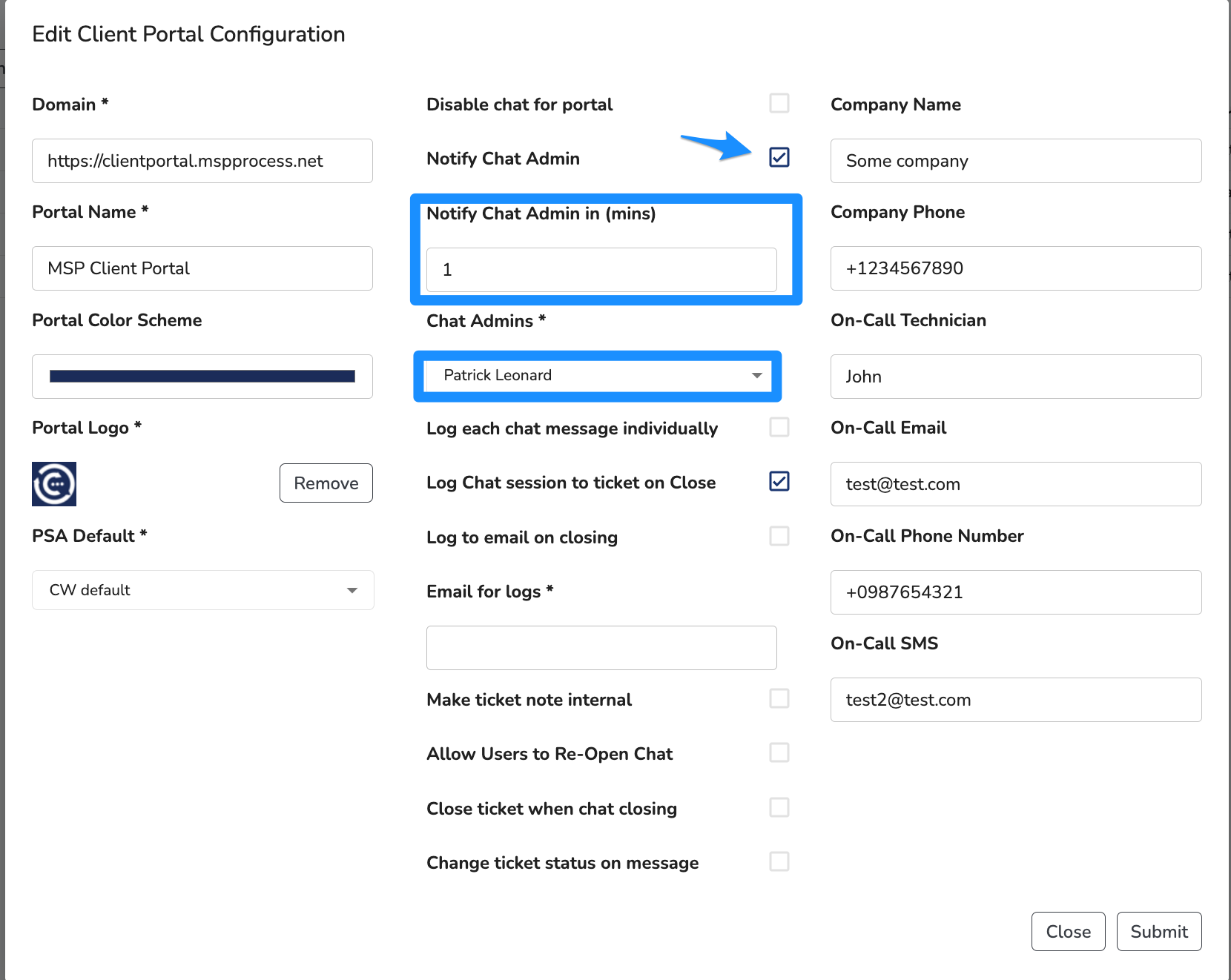The image size is (1231, 980).
Task: Tick Make ticket note internal checkbox
Action: point(779,698)
